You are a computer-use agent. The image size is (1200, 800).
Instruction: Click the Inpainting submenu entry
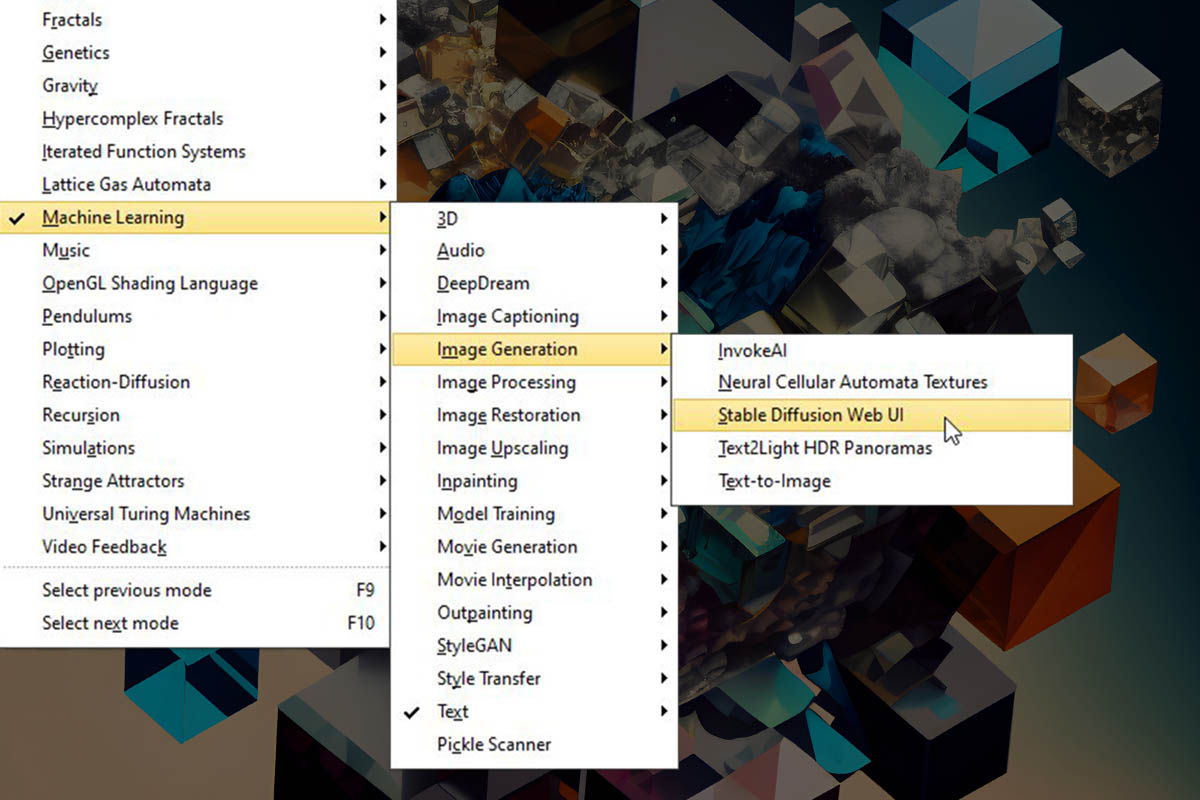477,481
